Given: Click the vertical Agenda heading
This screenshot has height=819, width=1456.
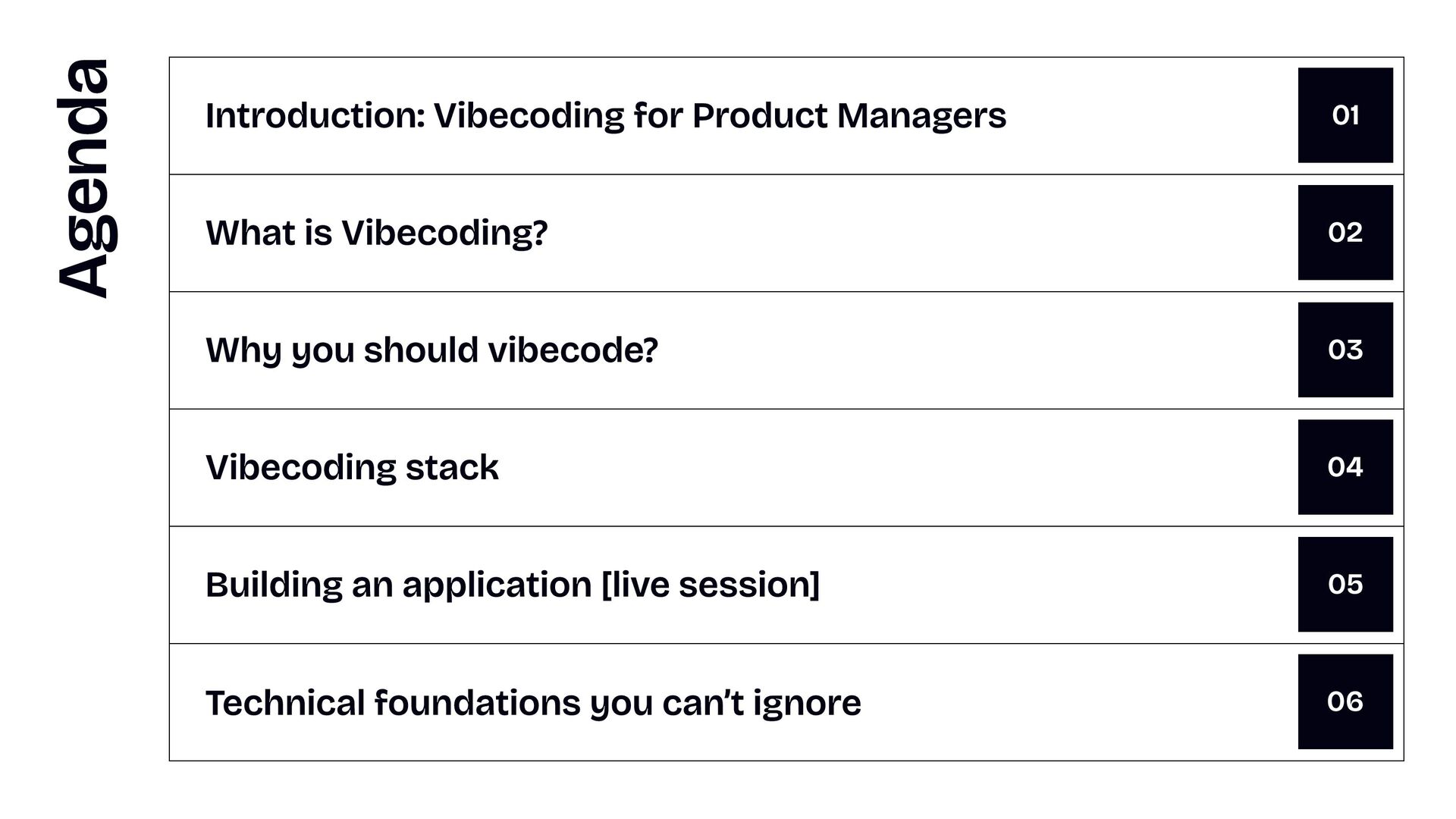Looking at the screenshot, I should click(x=84, y=178).
